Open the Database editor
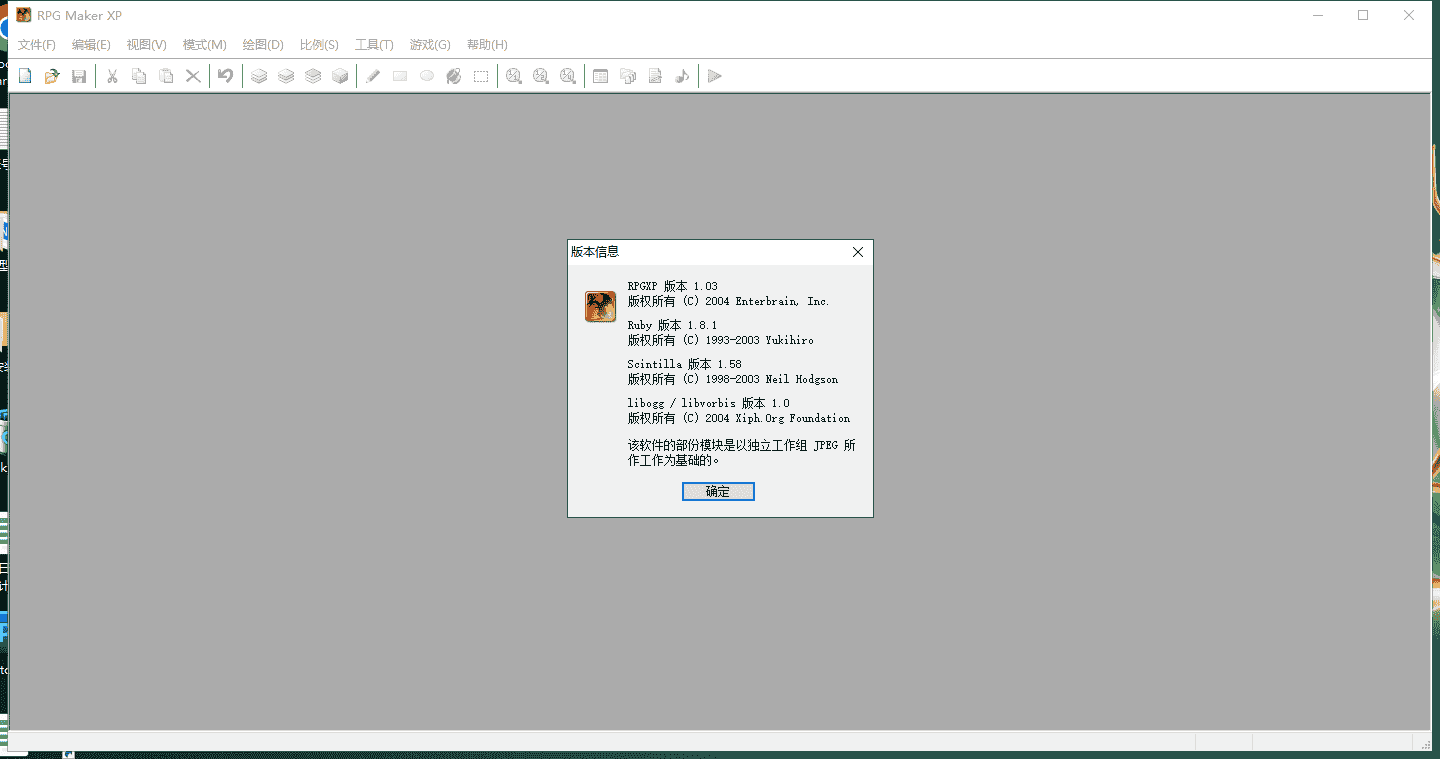1440x759 pixels. click(600, 75)
